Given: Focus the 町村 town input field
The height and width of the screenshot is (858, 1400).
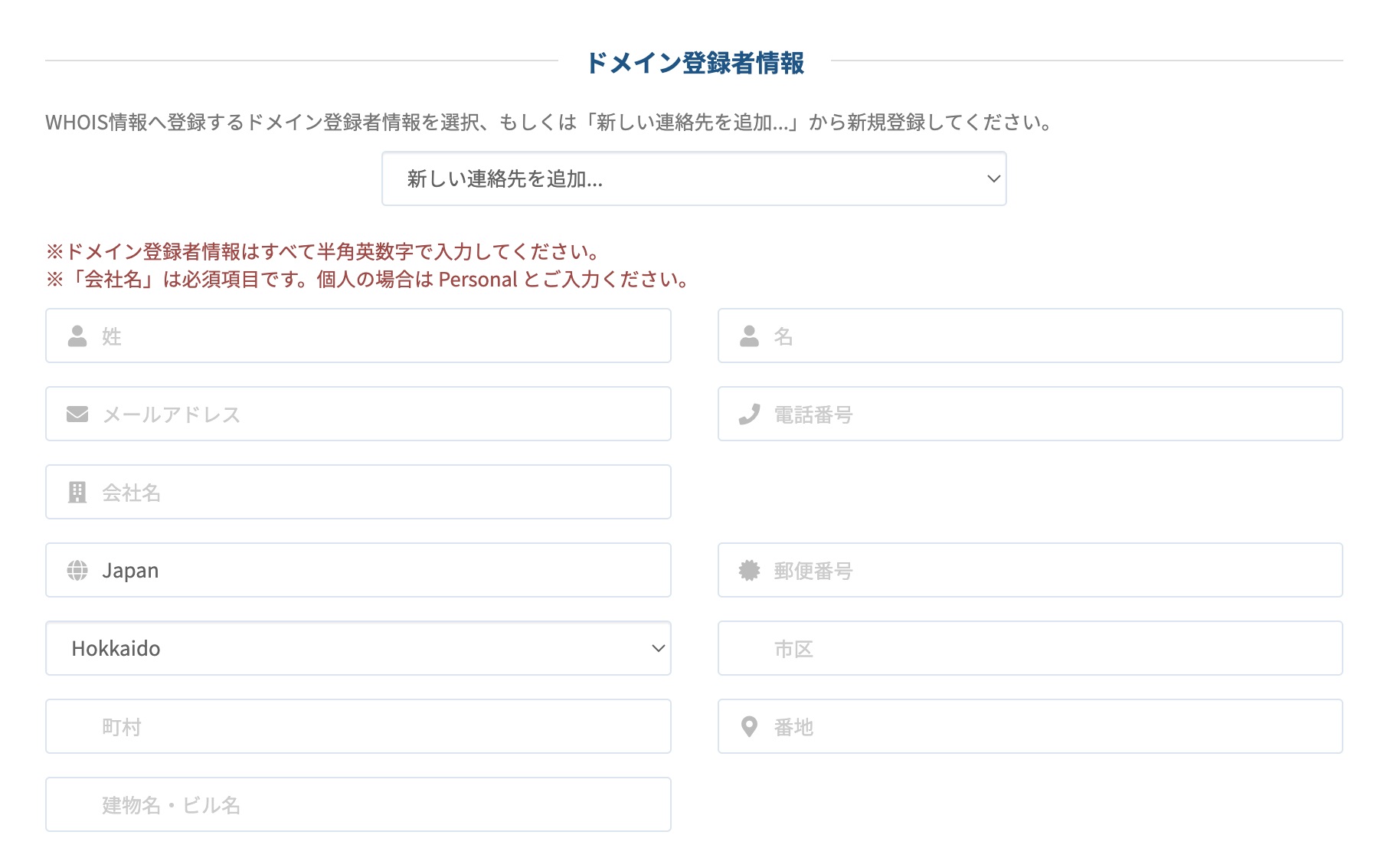Looking at the screenshot, I should pyautogui.click(x=358, y=726).
